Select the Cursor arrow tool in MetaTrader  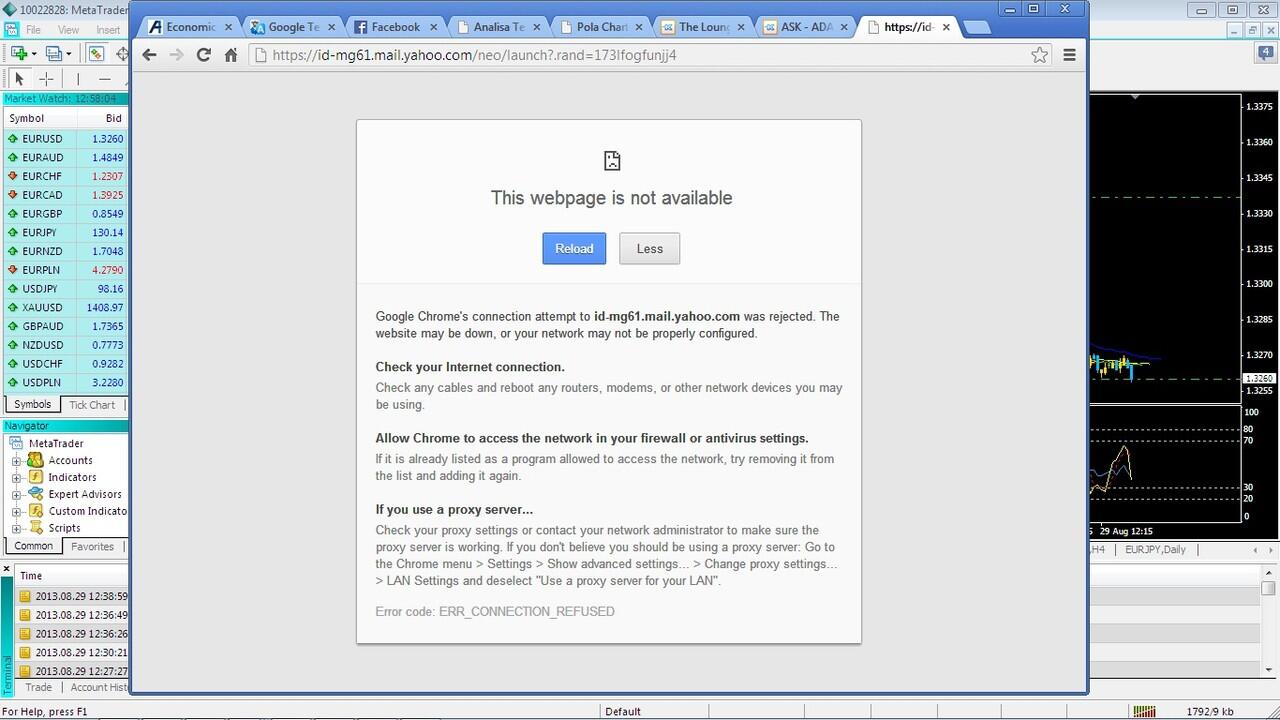tap(19, 79)
